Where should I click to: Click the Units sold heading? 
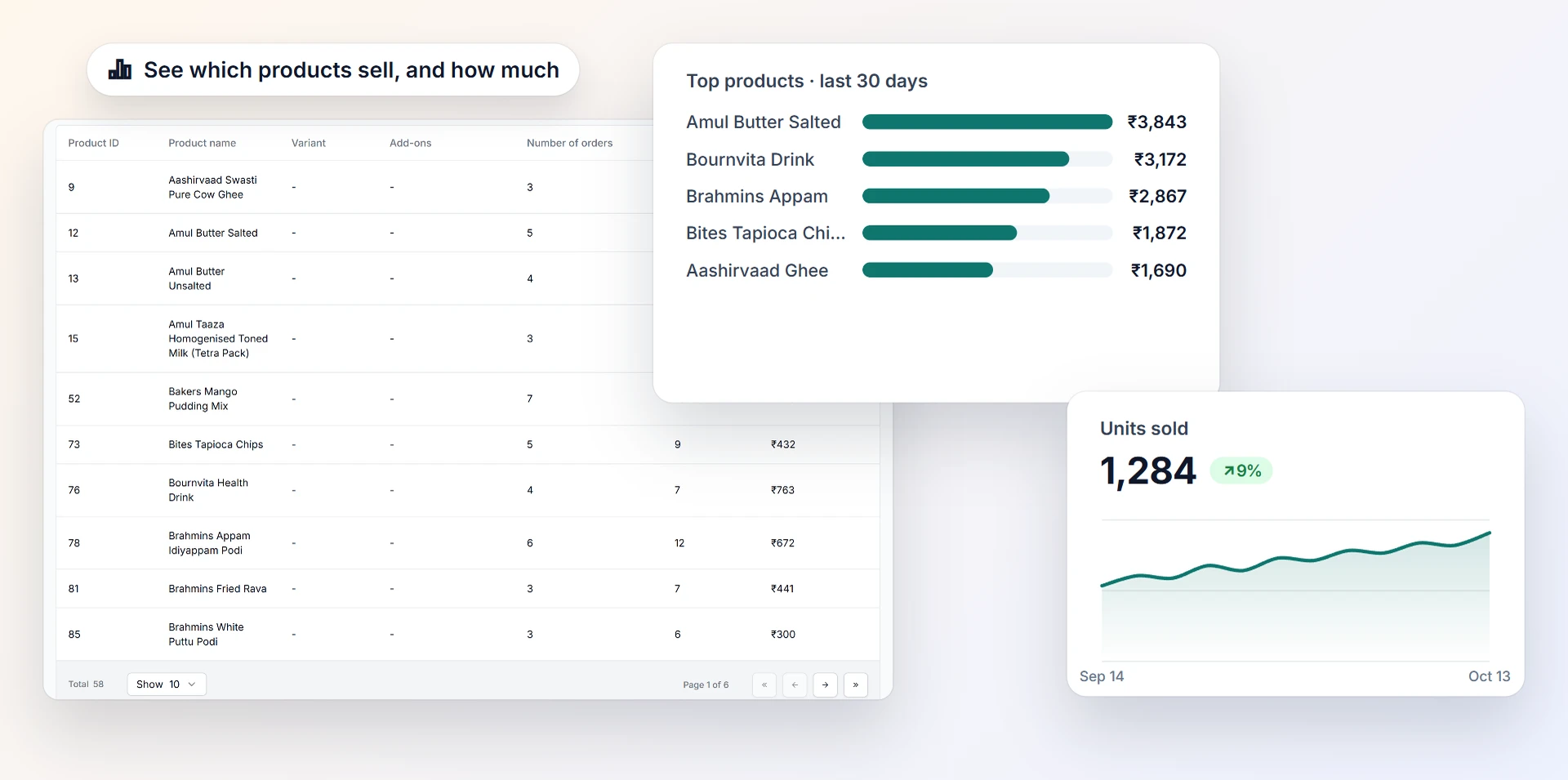tap(1144, 428)
